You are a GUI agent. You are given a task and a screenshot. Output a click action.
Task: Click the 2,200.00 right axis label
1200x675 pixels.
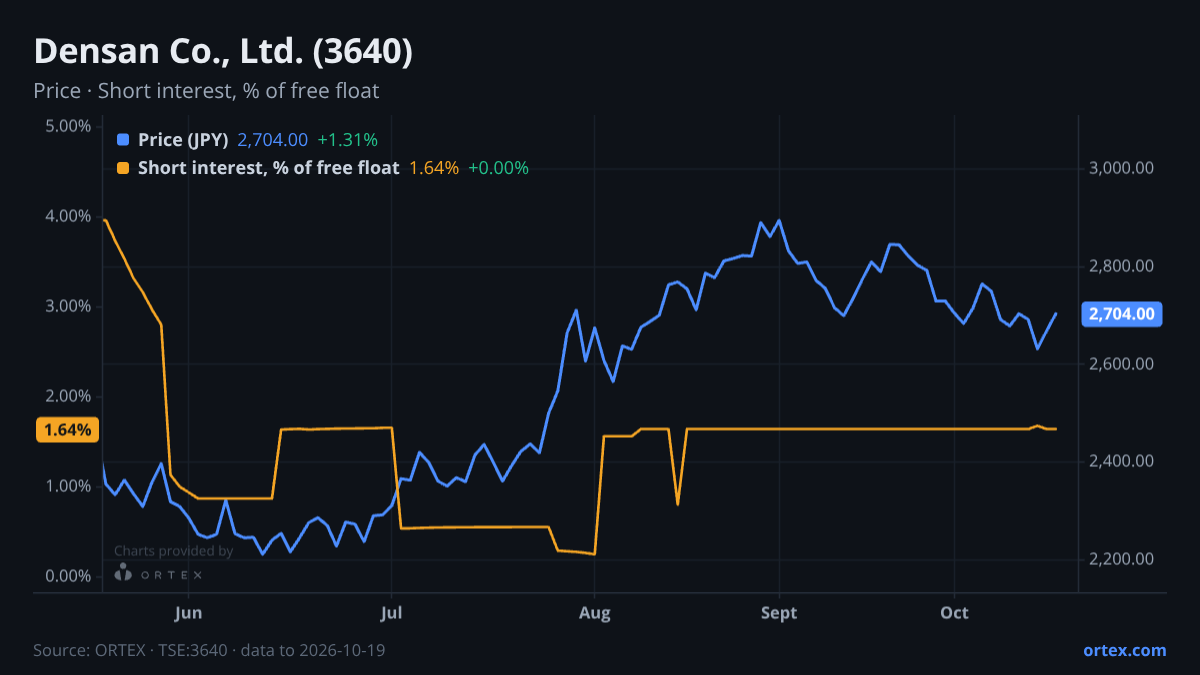(x=1121, y=559)
